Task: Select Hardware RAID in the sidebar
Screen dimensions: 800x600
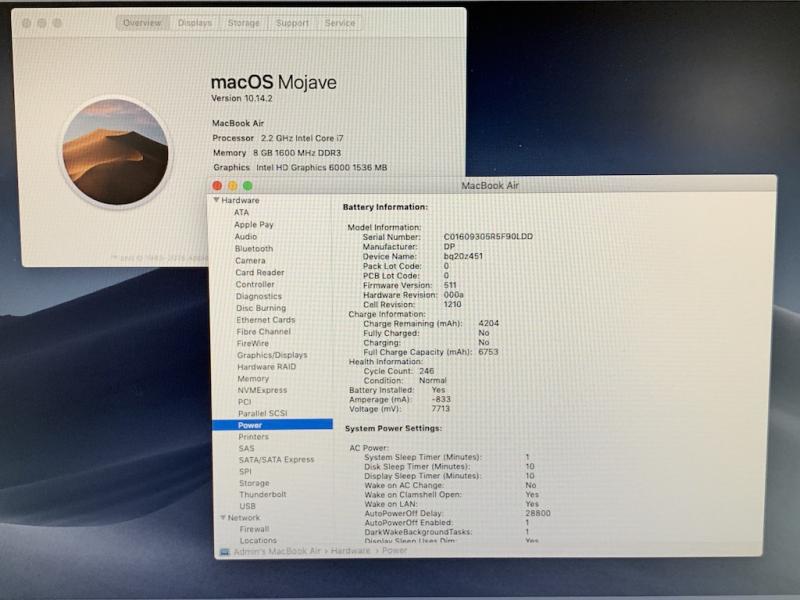Action: point(266,366)
